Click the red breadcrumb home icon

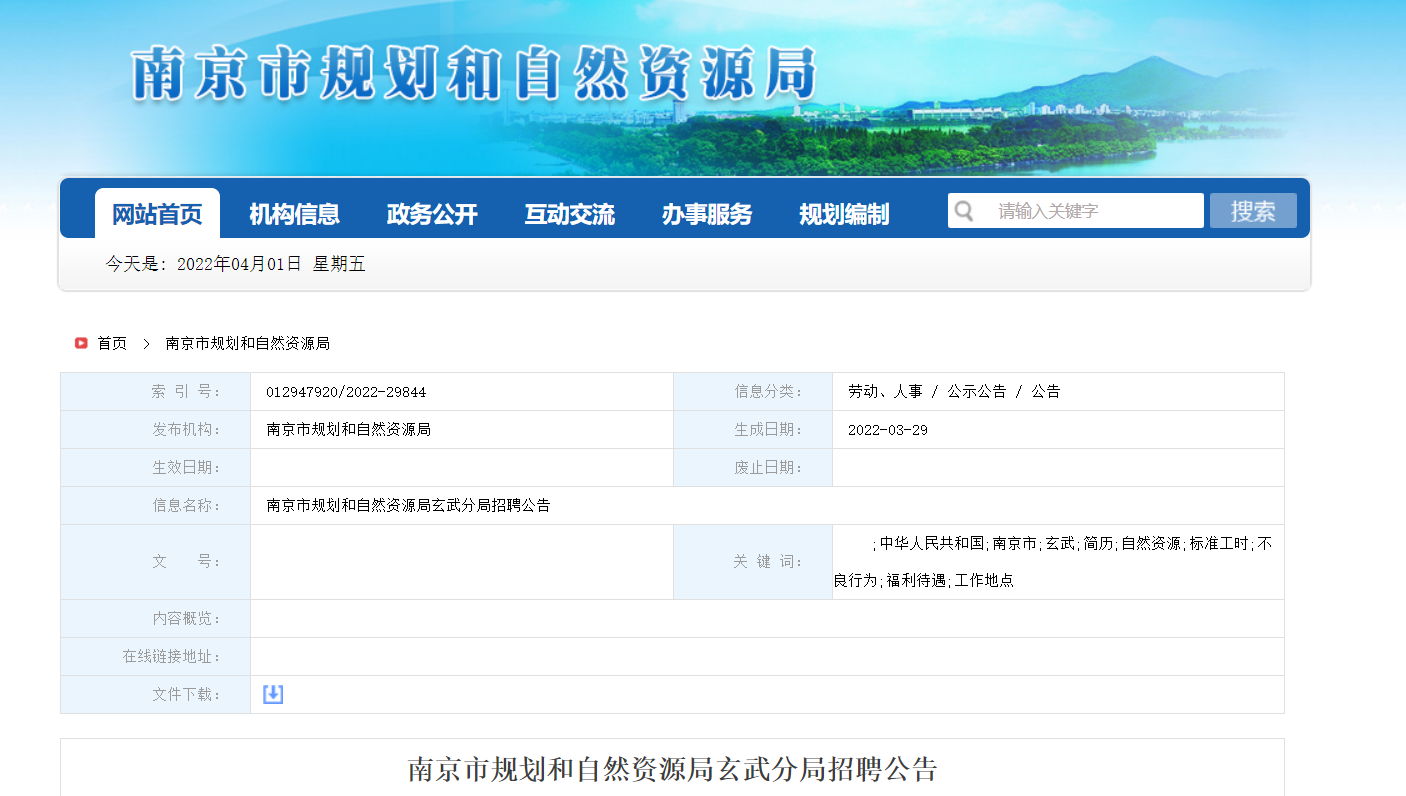(x=81, y=343)
